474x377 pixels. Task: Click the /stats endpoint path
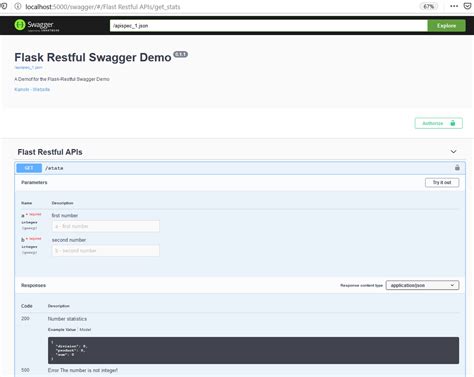[54, 168]
